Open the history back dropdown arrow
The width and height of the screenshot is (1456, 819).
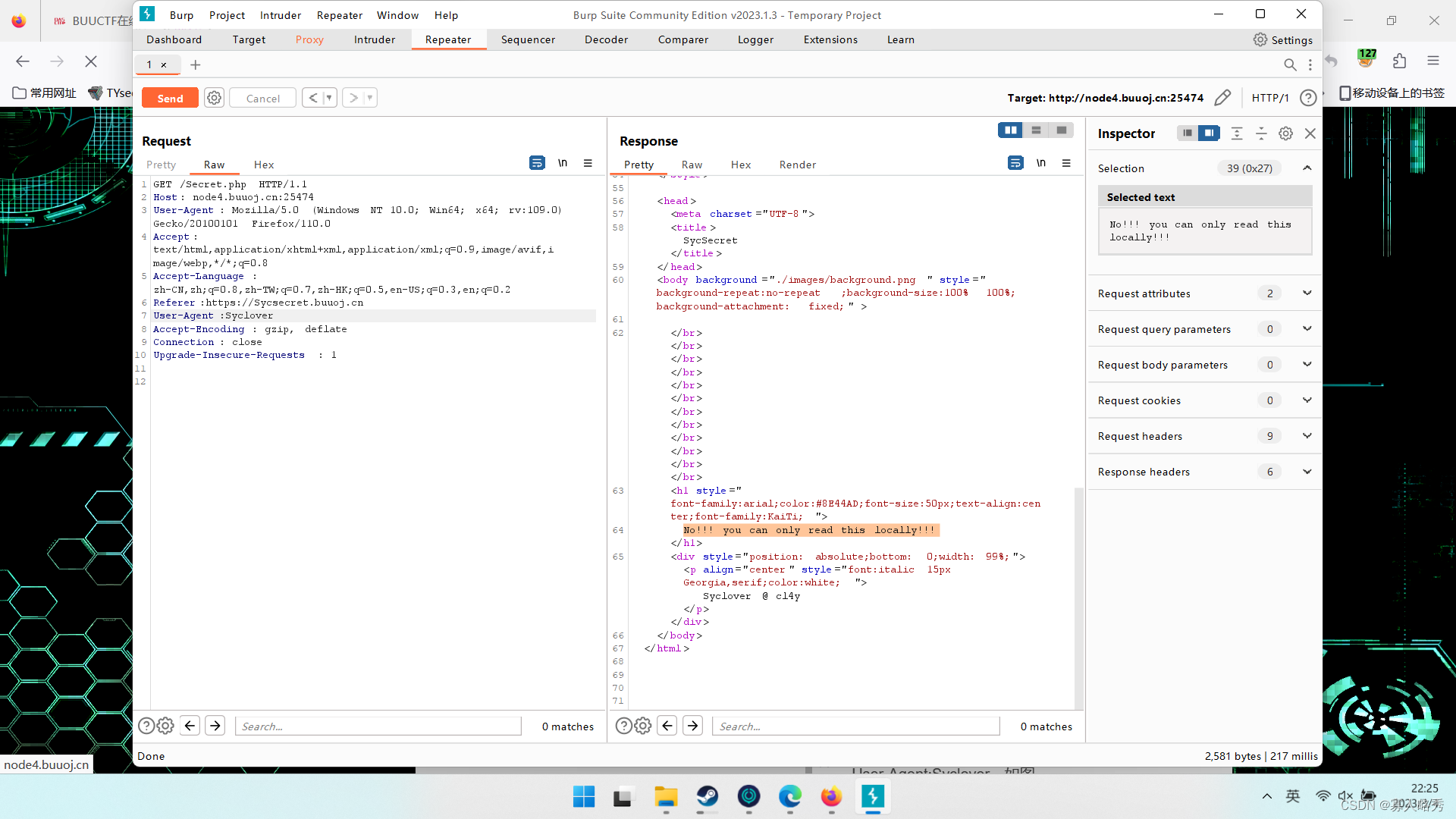point(329,98)
